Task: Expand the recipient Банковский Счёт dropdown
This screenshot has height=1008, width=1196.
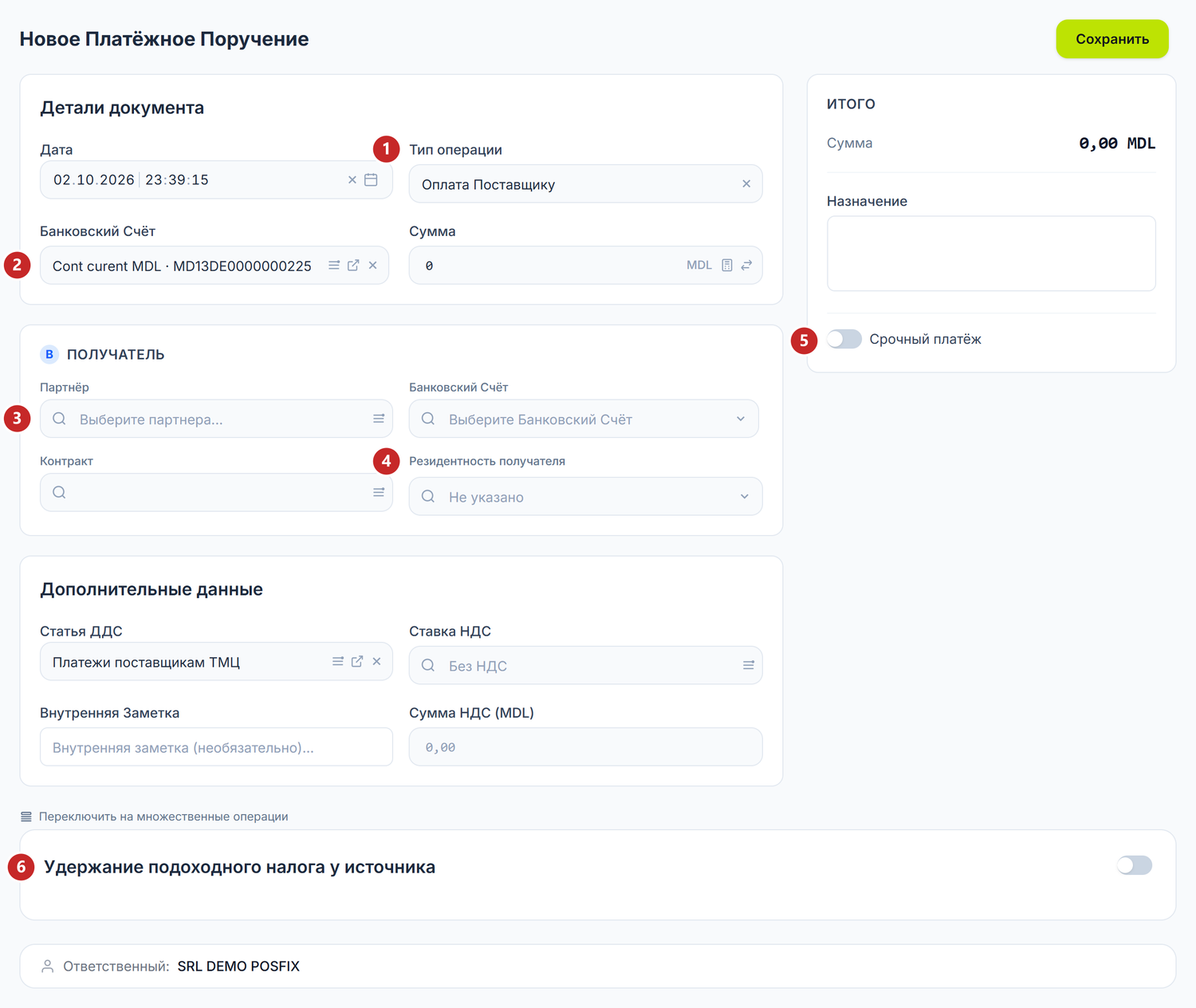Action: [x=741, y=419]
